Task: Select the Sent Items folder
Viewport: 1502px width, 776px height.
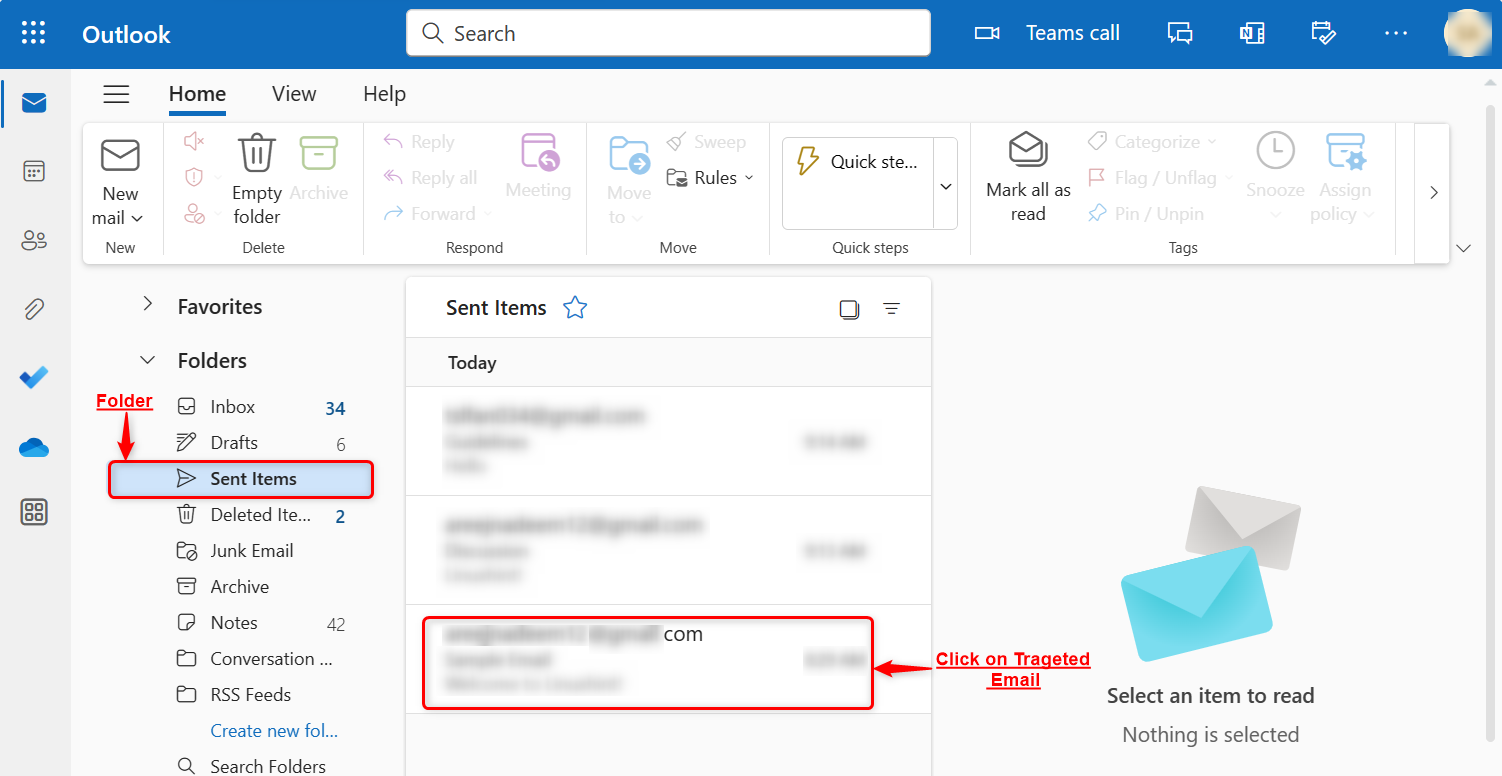Action: point(240,479)
